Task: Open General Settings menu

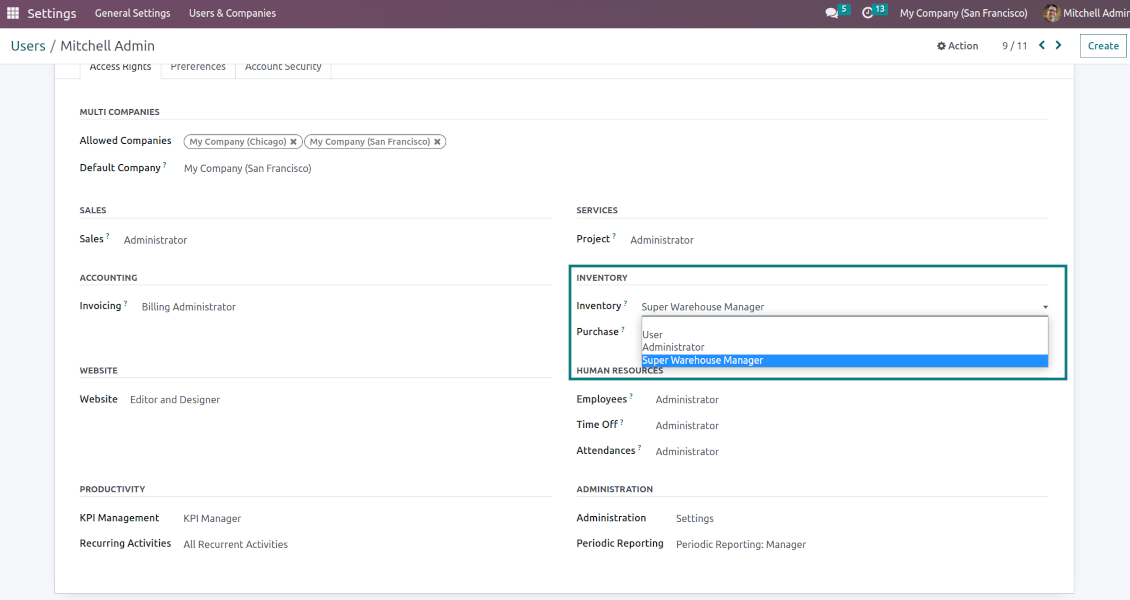Action: (132, 14)
